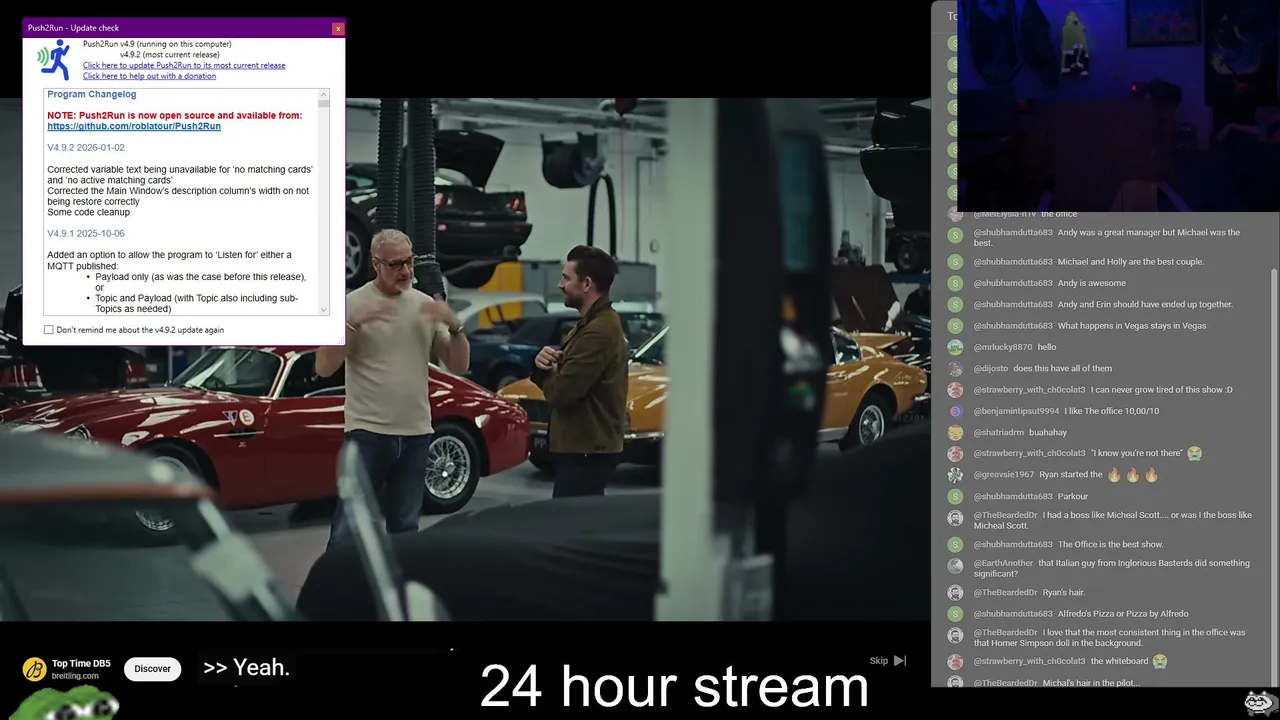1280x720 pixels.
Task: Click the 'V4.9.1 2025-10-06' changelog version heading
Action: pyautogui.click(x=86, y=234)
